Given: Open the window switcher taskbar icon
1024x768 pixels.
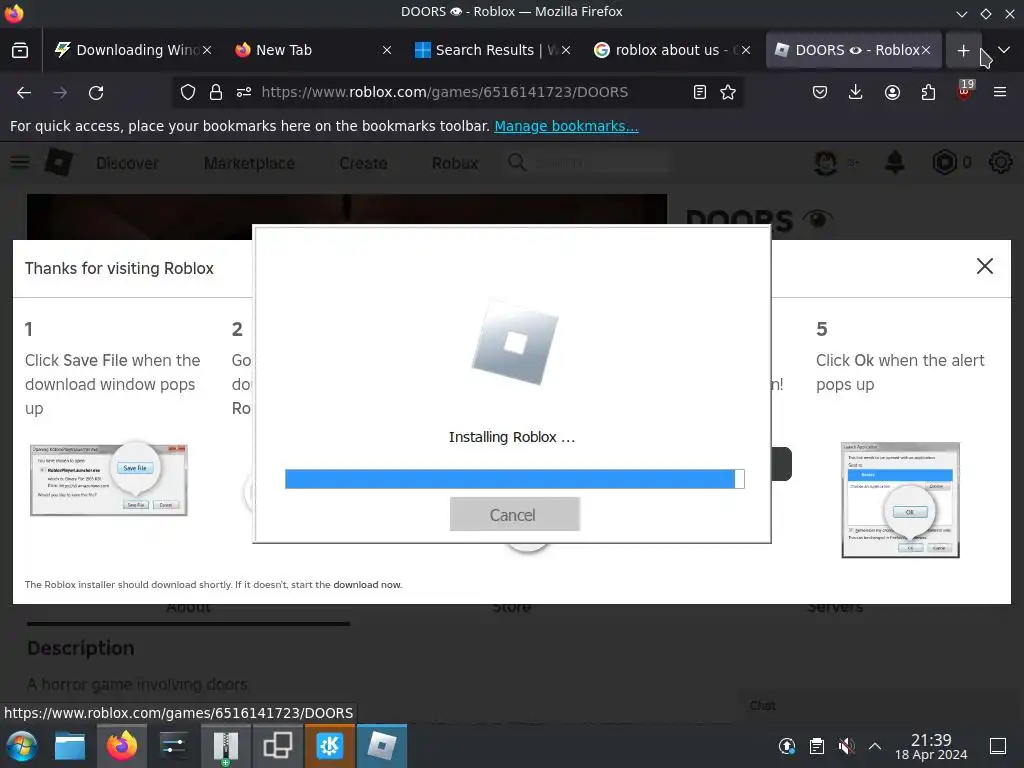Looking at the screenshot, I should point(278,746).
